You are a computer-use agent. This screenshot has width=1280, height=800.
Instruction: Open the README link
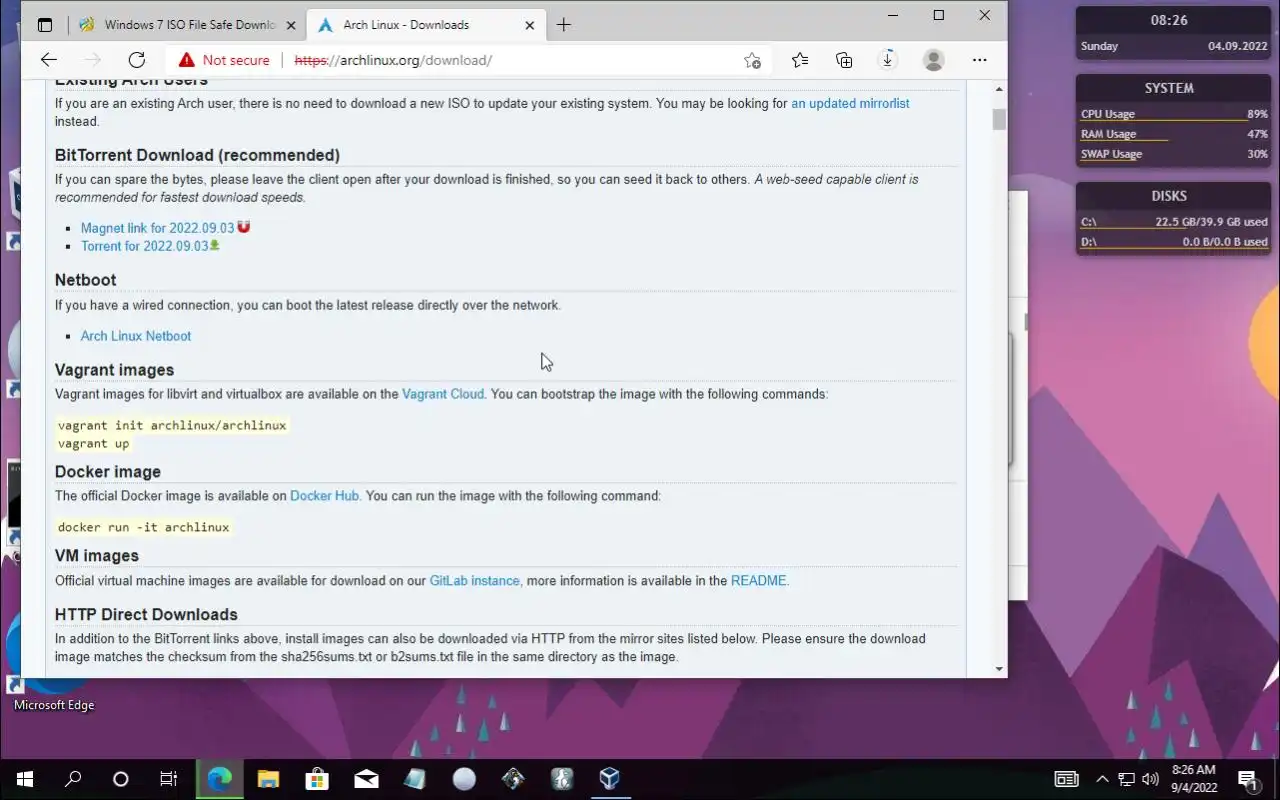758,581
